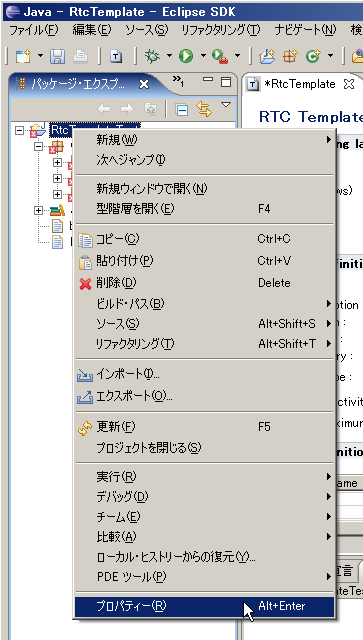This screenshot has height=640, width=363.
Task: Collapse the source folder tree node
Action: (38, 146)
